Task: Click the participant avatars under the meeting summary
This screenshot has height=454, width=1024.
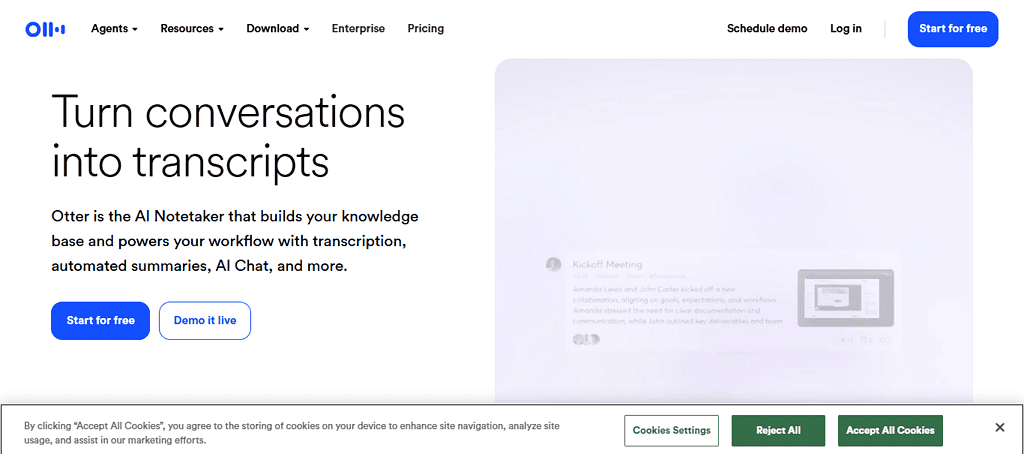Action: (585, 339)
